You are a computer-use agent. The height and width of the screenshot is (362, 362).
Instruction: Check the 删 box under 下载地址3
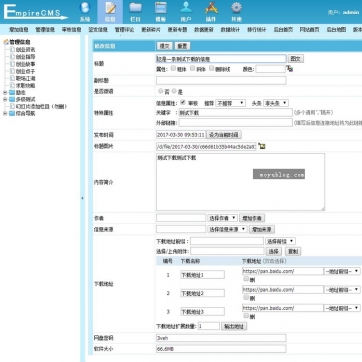[x=246, y=315]
